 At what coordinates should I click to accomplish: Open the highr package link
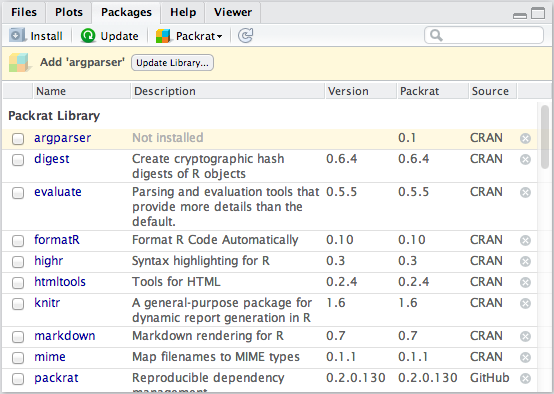point(49,261)
